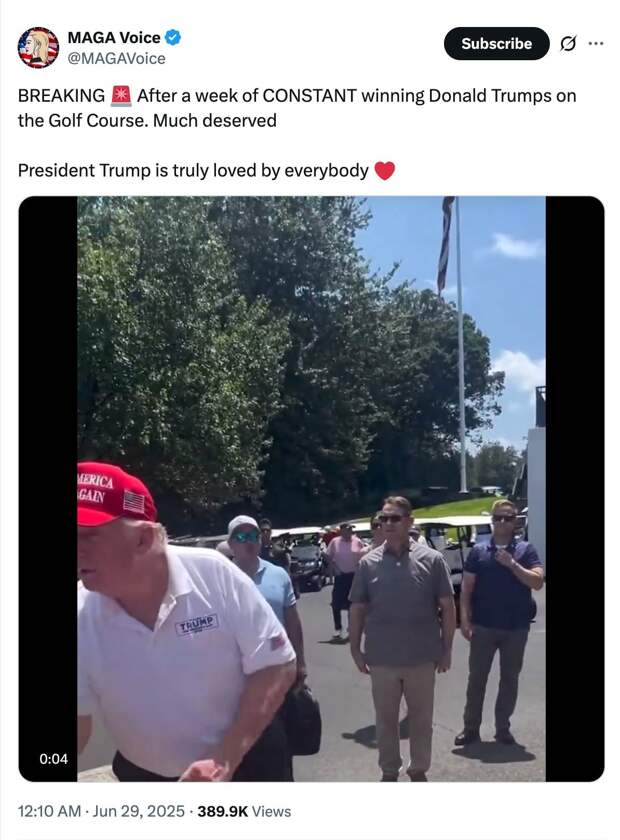Viewport: 620px width, 840px height.
Task: Open the @MAGAVoice handle link
Action: coord(116,58)
